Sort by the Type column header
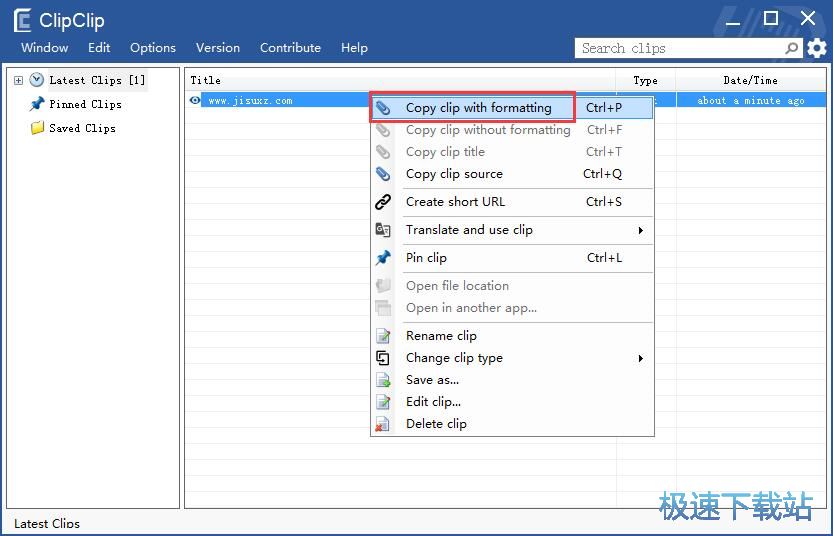Screen dimensions: 833x536 (645, 80)
